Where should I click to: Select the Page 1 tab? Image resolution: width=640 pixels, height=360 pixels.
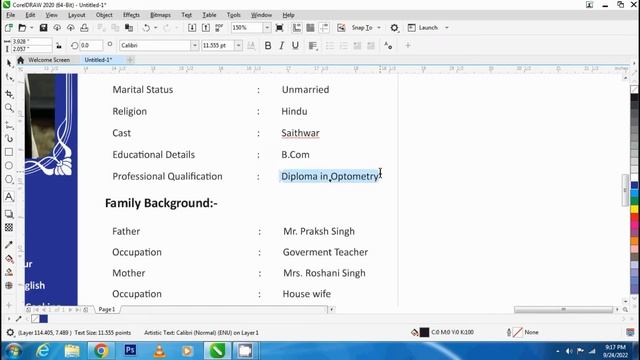point(107,309)
